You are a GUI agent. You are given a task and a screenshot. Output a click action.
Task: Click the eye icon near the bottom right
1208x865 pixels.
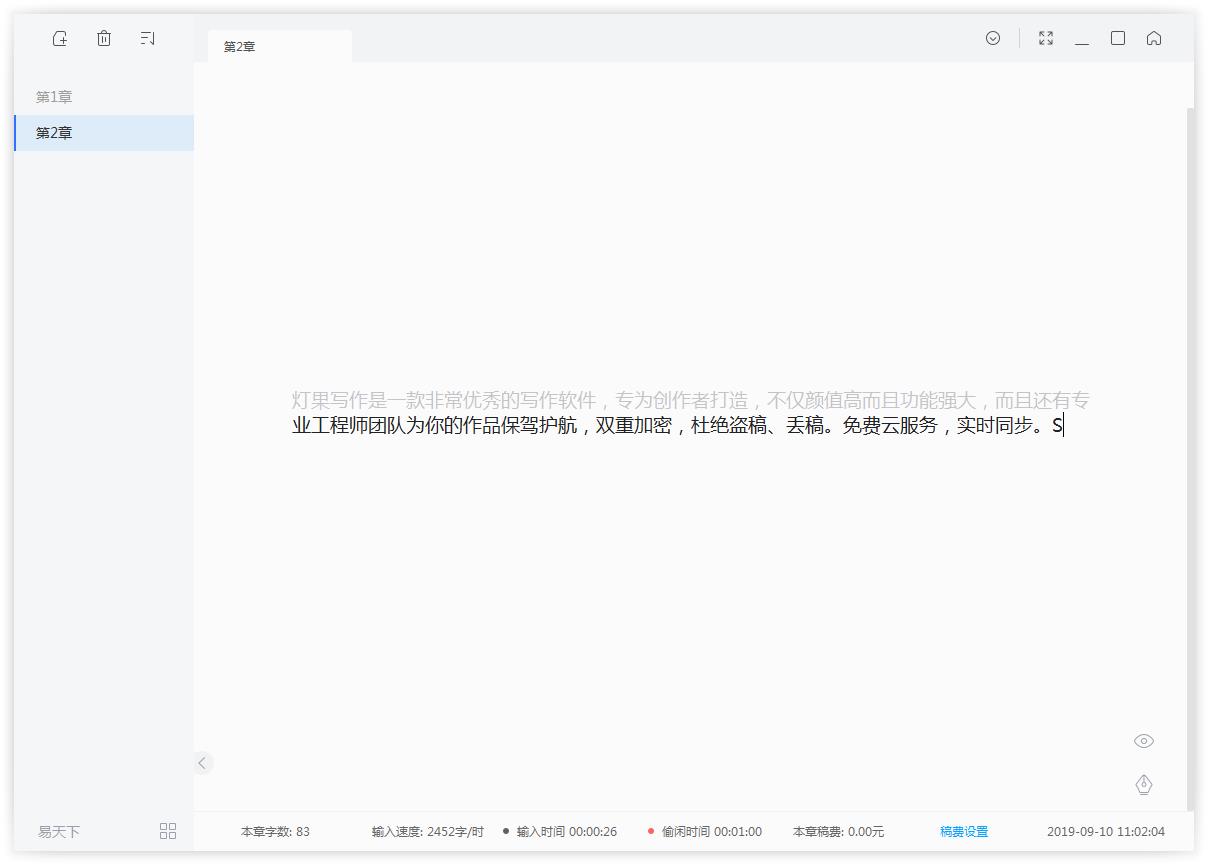1144,740
